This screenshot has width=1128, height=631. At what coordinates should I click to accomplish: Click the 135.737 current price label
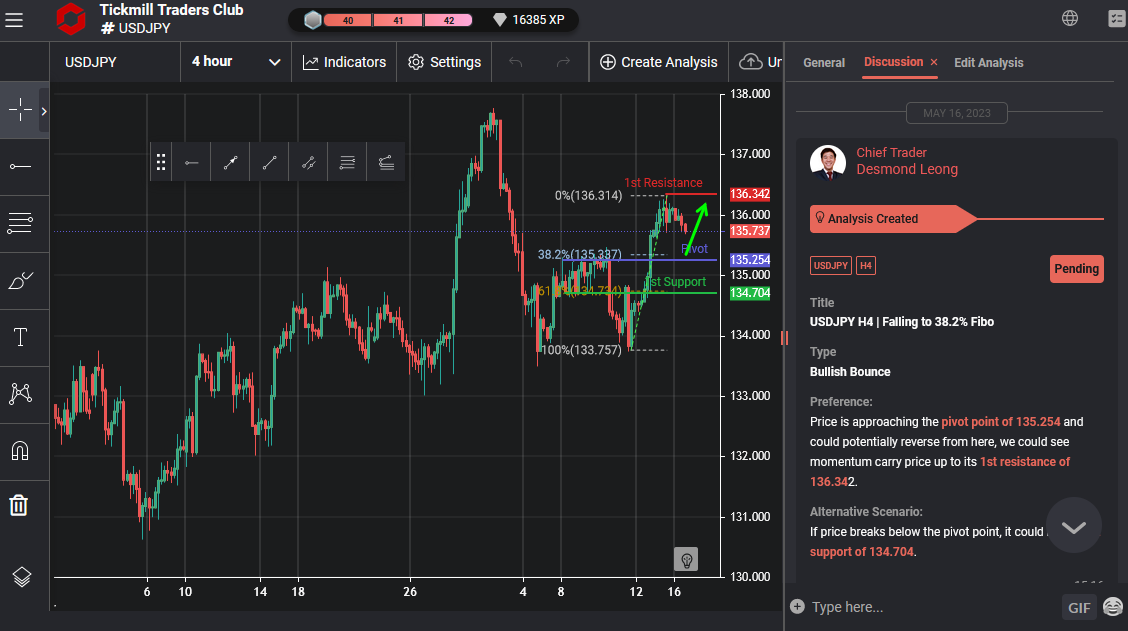point(750,231)
